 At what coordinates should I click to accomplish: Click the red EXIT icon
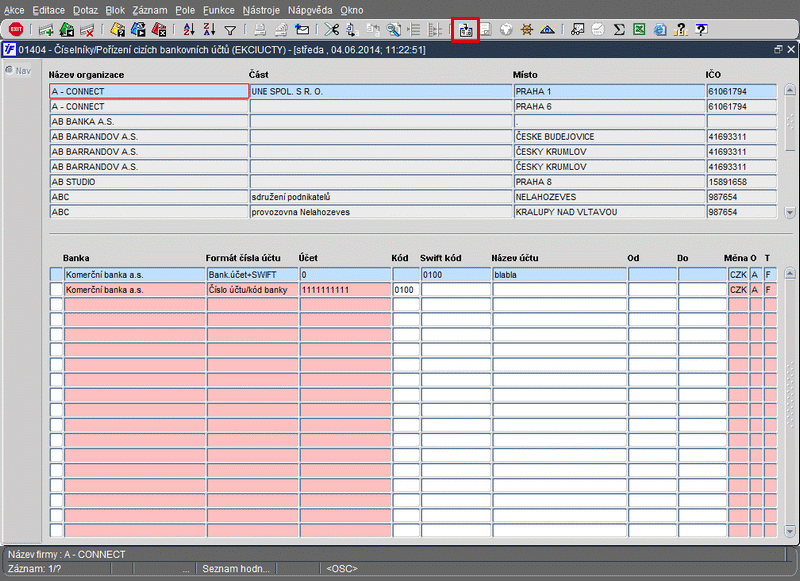[15, 30]
